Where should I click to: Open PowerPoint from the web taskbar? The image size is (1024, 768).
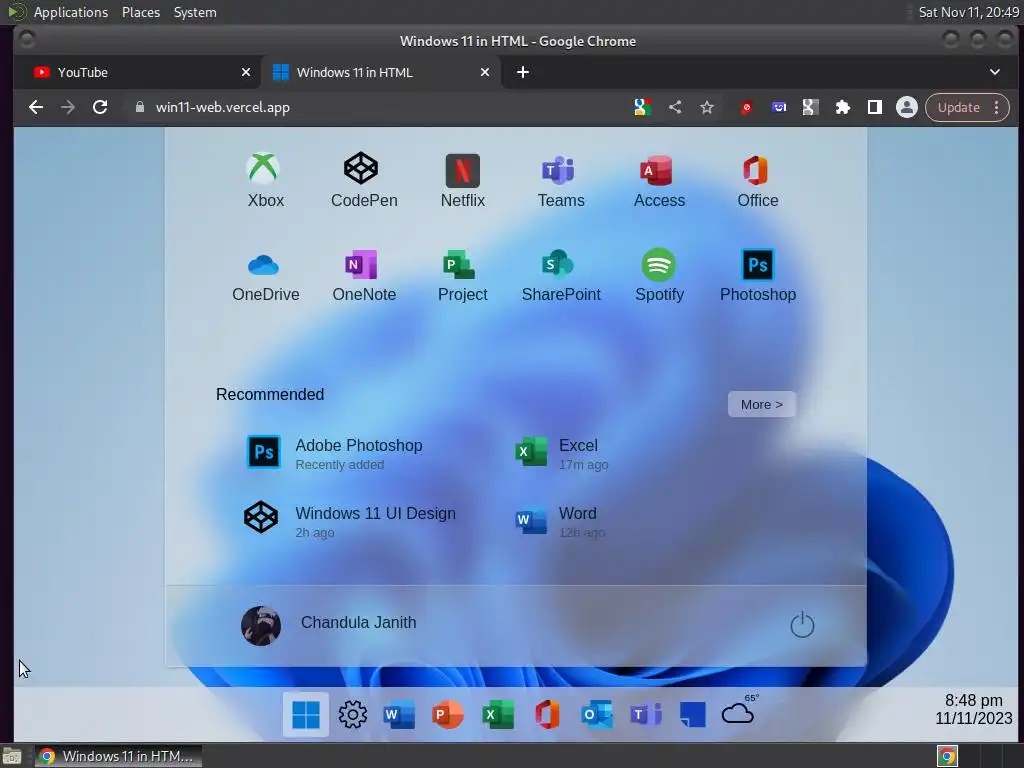448,714
